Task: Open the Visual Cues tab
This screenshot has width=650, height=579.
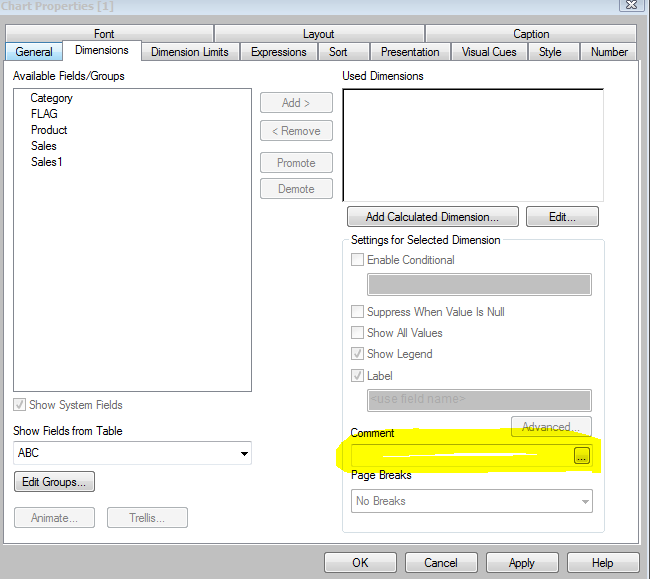Action: click(x=489, y=52)
